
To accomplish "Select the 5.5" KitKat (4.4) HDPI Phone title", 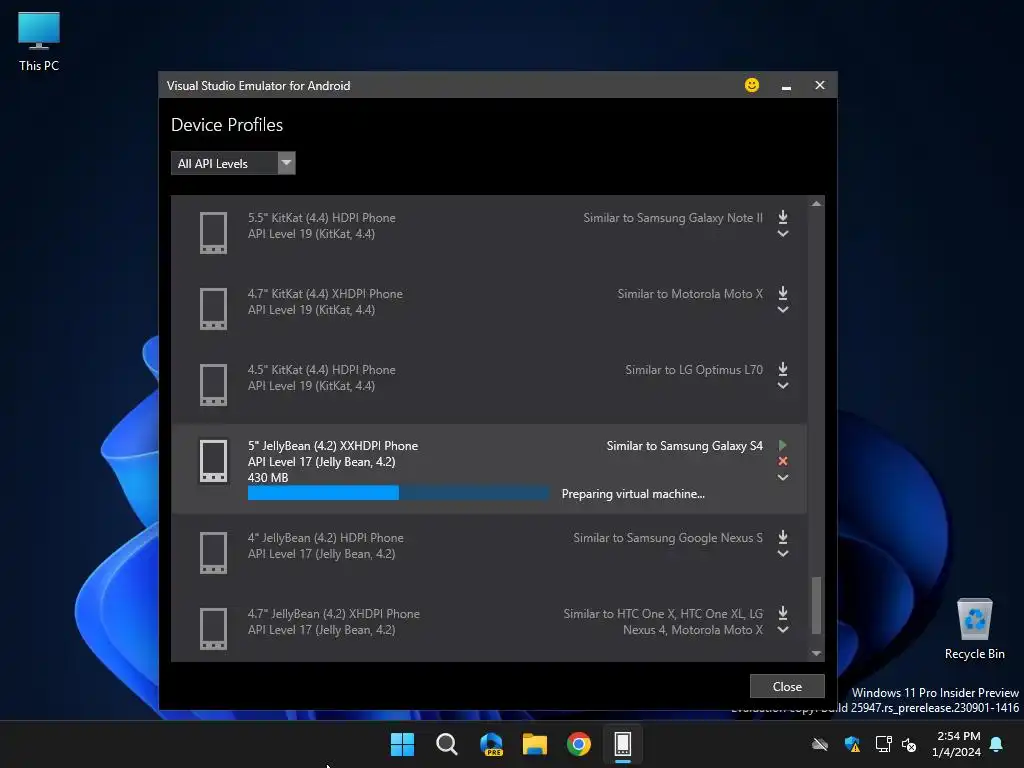I will [321, 217].
